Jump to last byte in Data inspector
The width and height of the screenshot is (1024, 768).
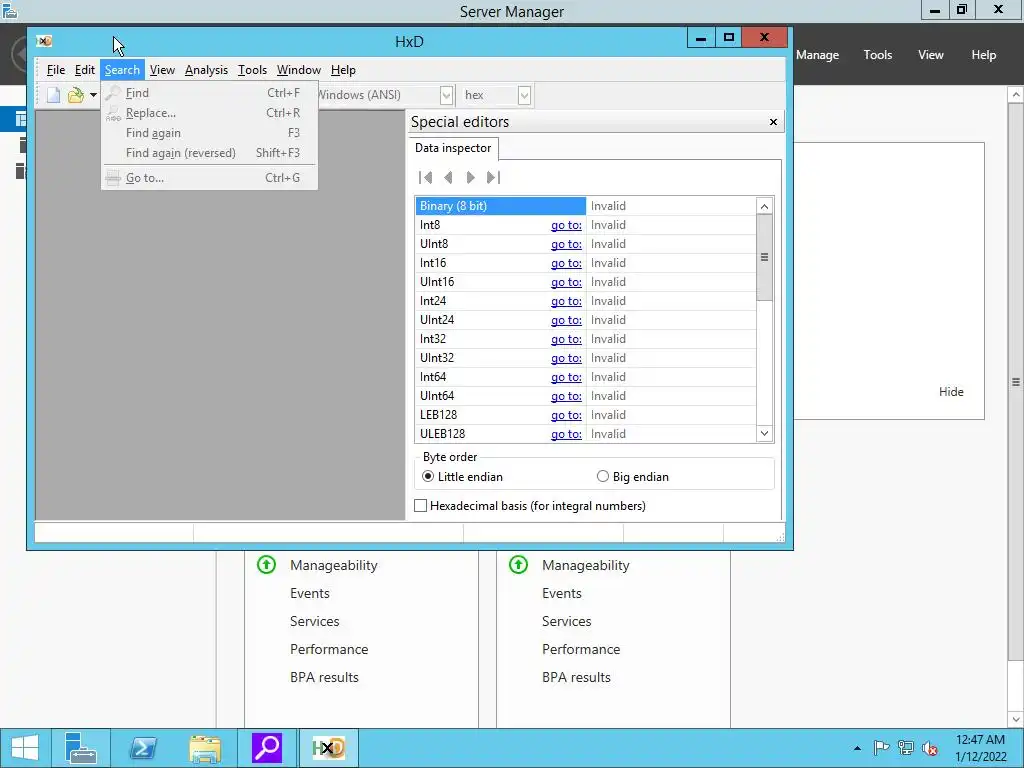pos(493,178)
